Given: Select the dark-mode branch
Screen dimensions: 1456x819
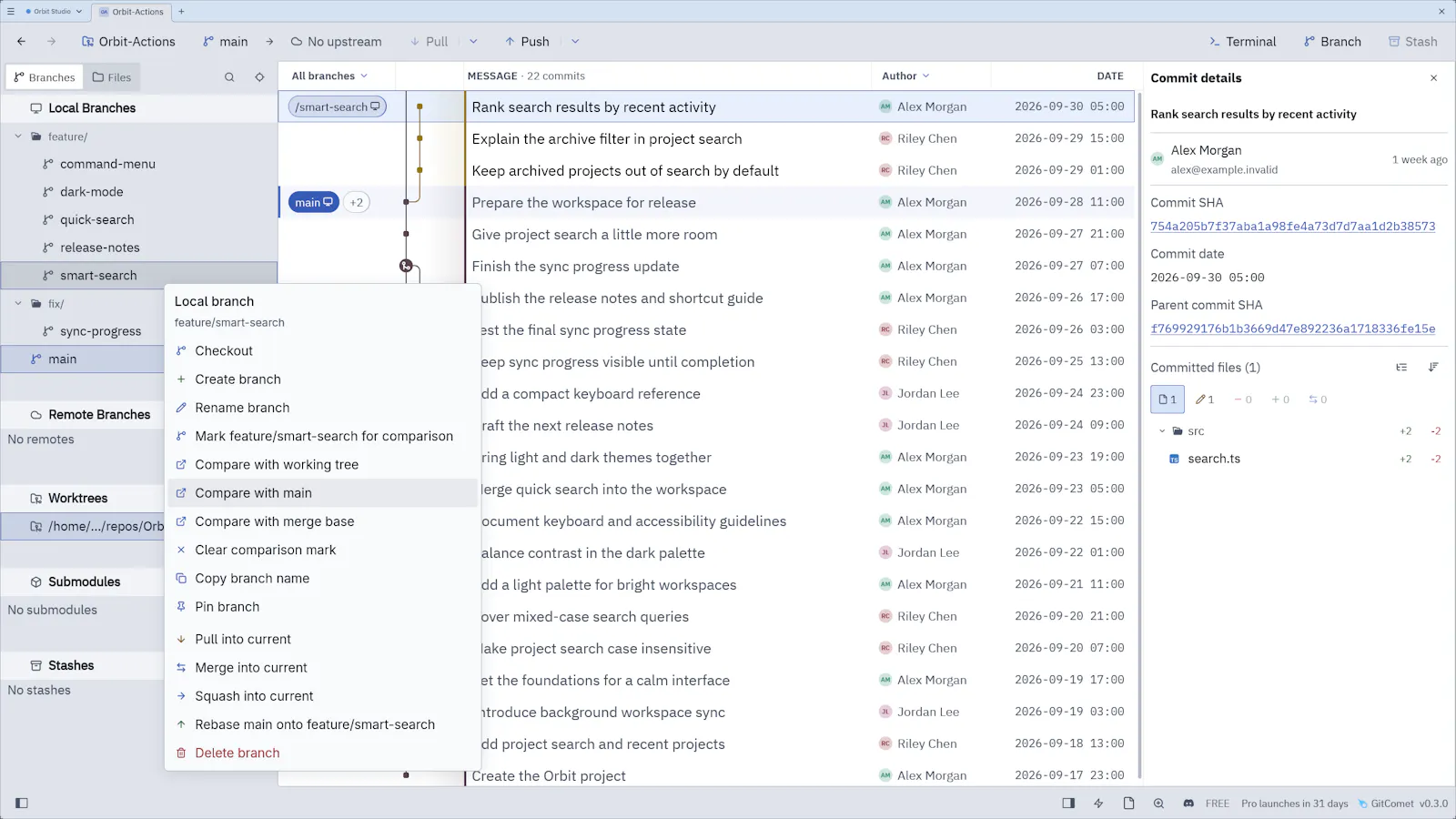Looking at the screenshot, I should 139,192.
